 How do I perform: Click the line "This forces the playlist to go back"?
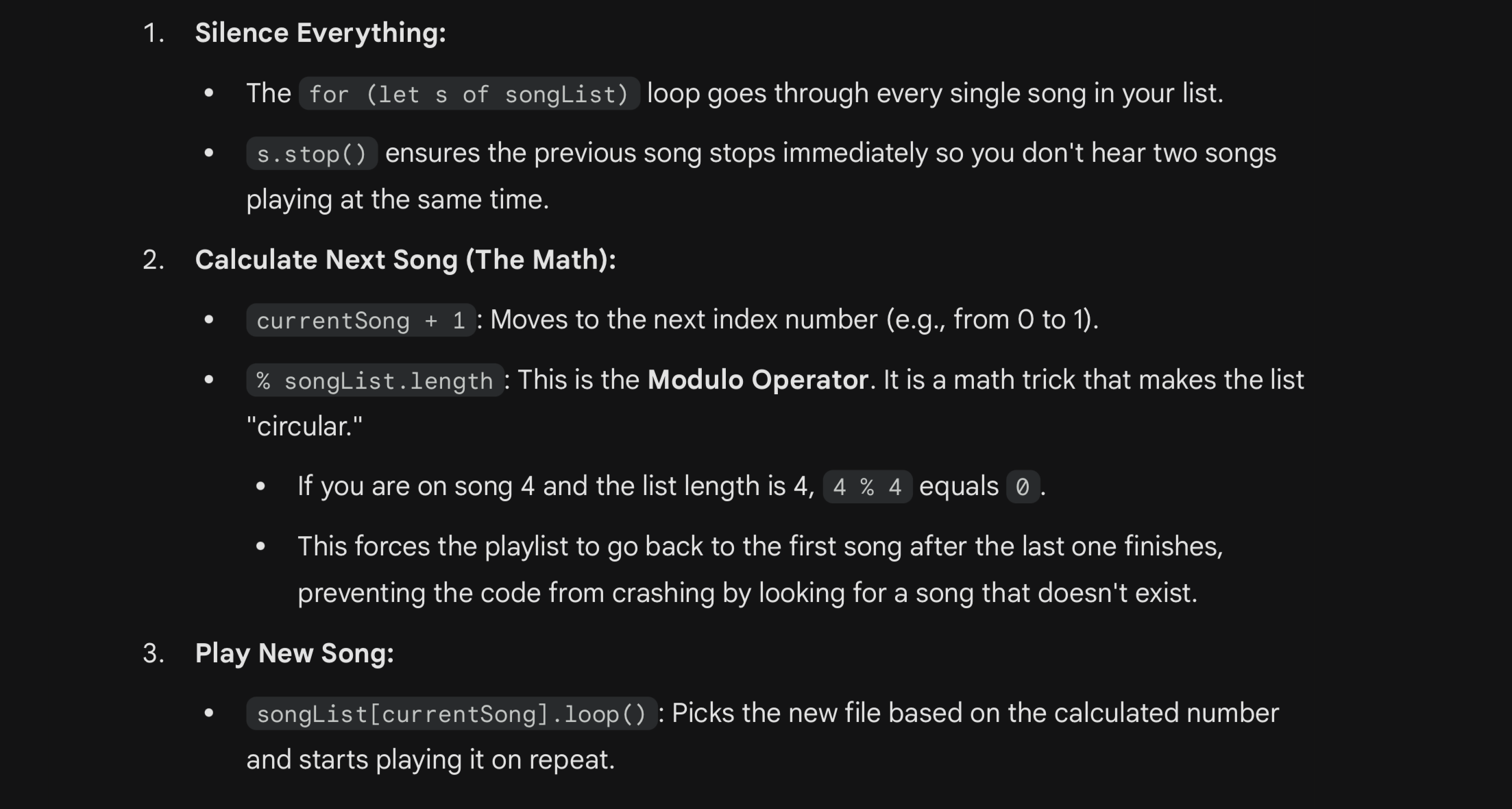click(759, 546)
